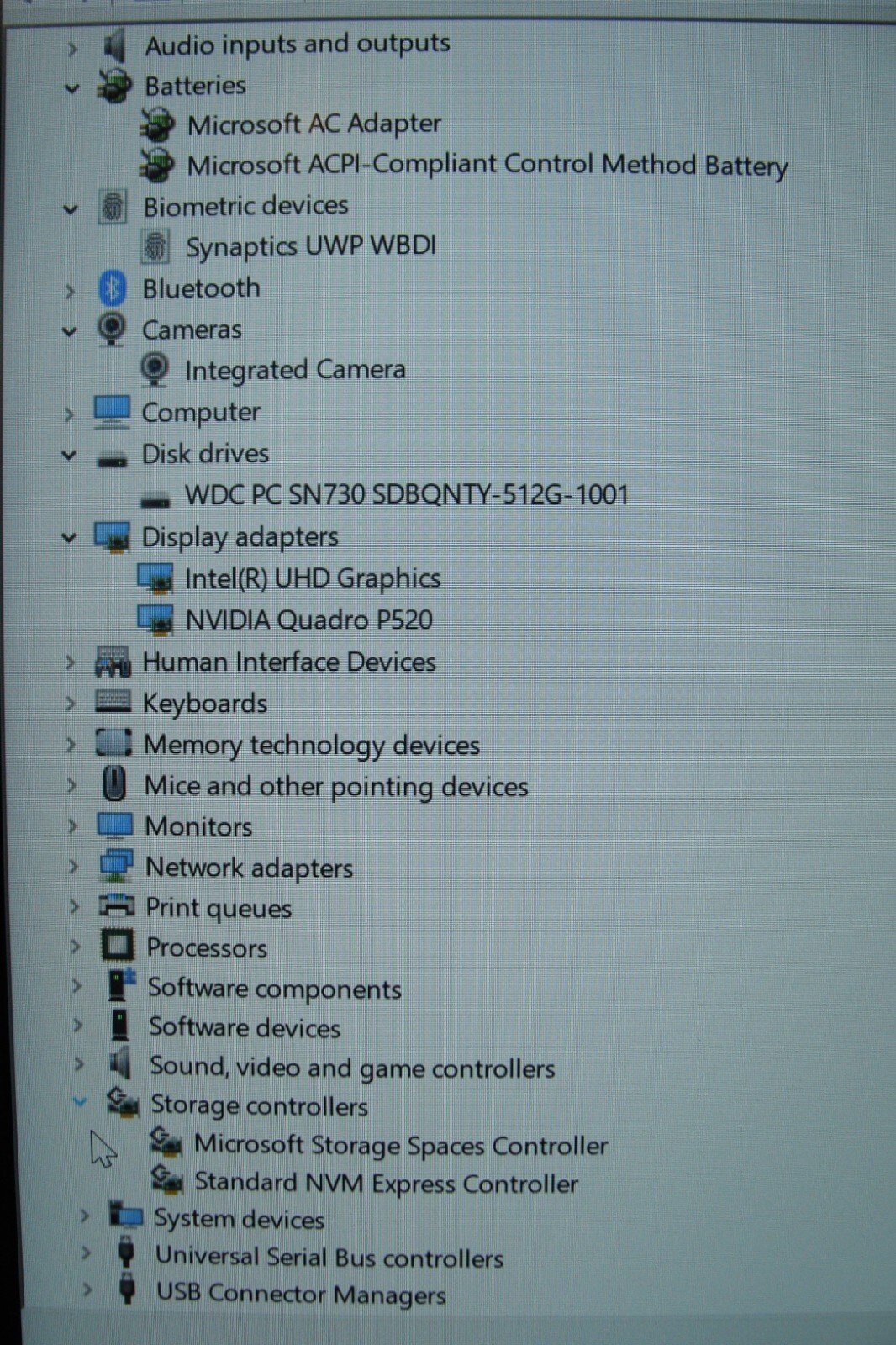Select the NVIDIA Quadro P520 entry
Screen dimensions: 896x1345
coord(308,620)
